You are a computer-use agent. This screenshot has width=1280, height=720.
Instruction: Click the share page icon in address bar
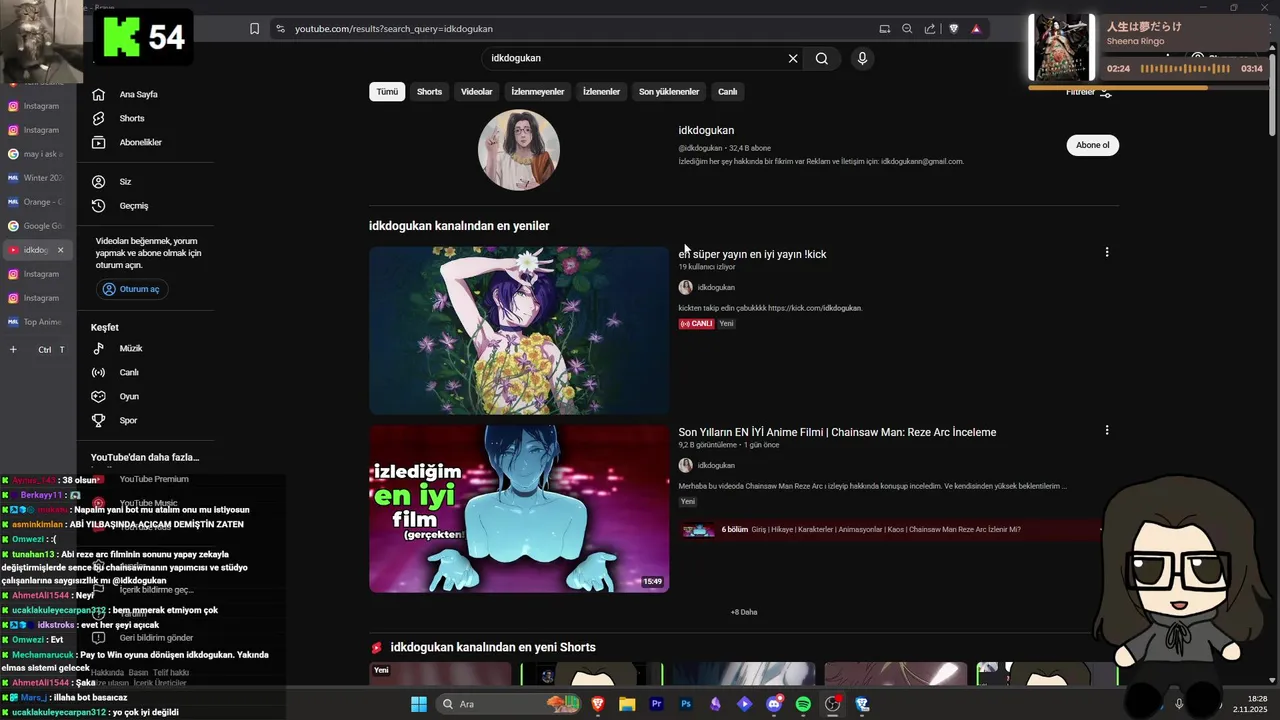click(930, 29)
